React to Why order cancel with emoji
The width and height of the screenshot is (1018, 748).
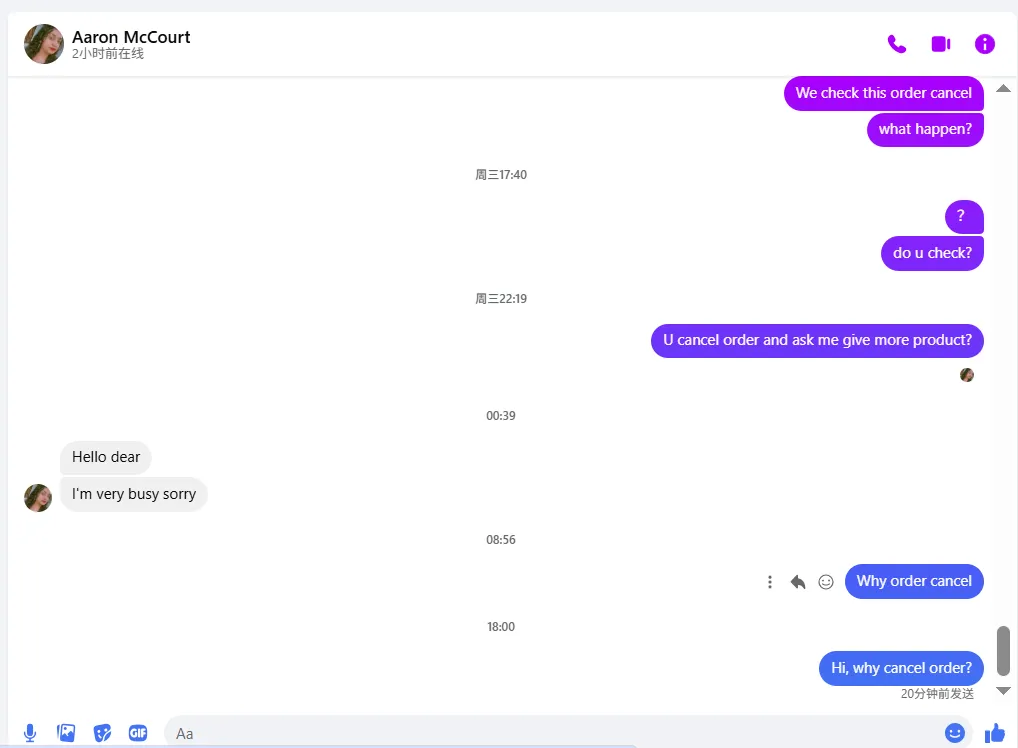(x=826, y=582)
